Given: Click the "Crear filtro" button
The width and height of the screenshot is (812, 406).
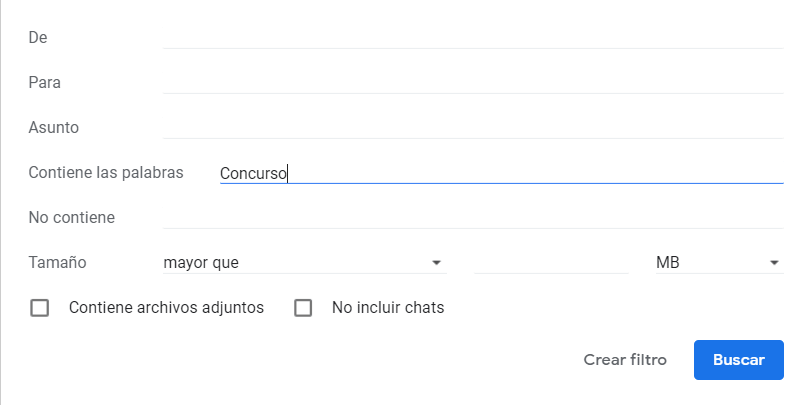Looking at the screenshot, I should point(625,360).
